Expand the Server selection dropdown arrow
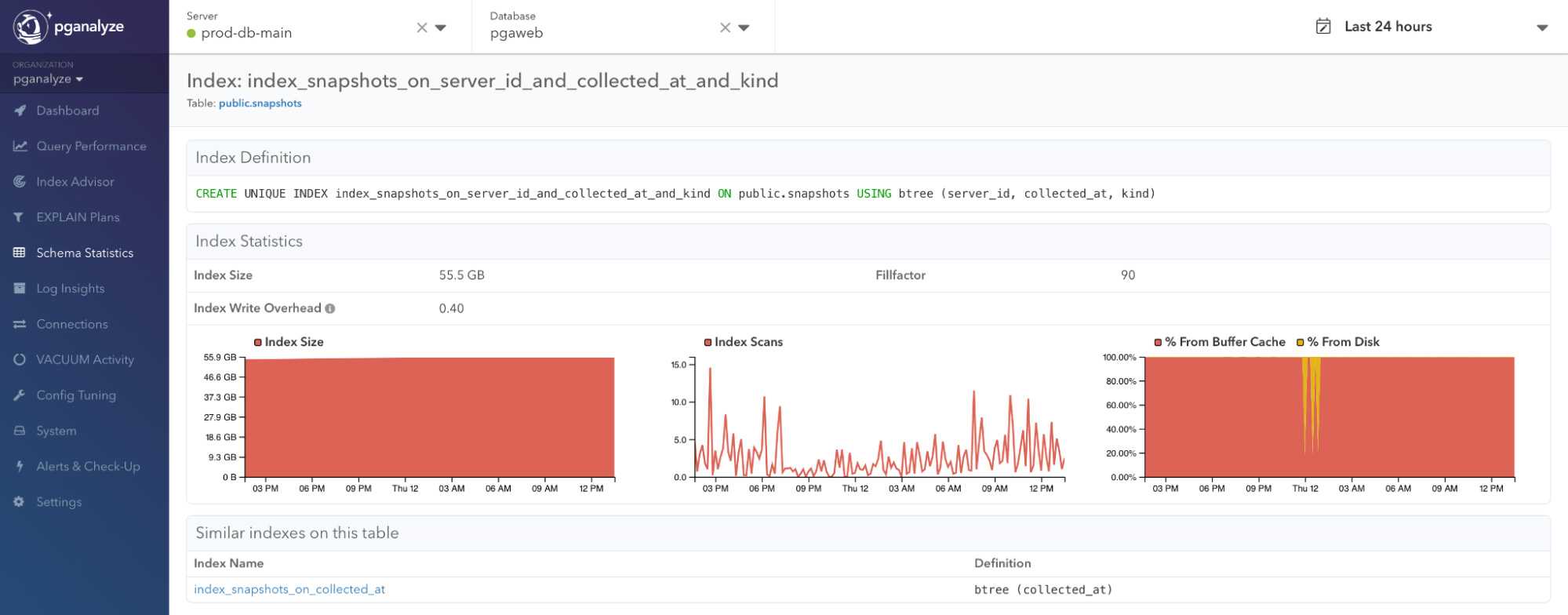Screen dimensions: 1568x615 pos(441,28)
